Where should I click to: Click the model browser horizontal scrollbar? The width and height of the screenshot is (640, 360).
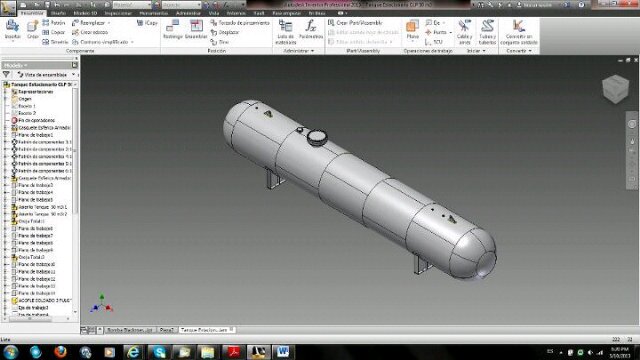click(31, 319)
